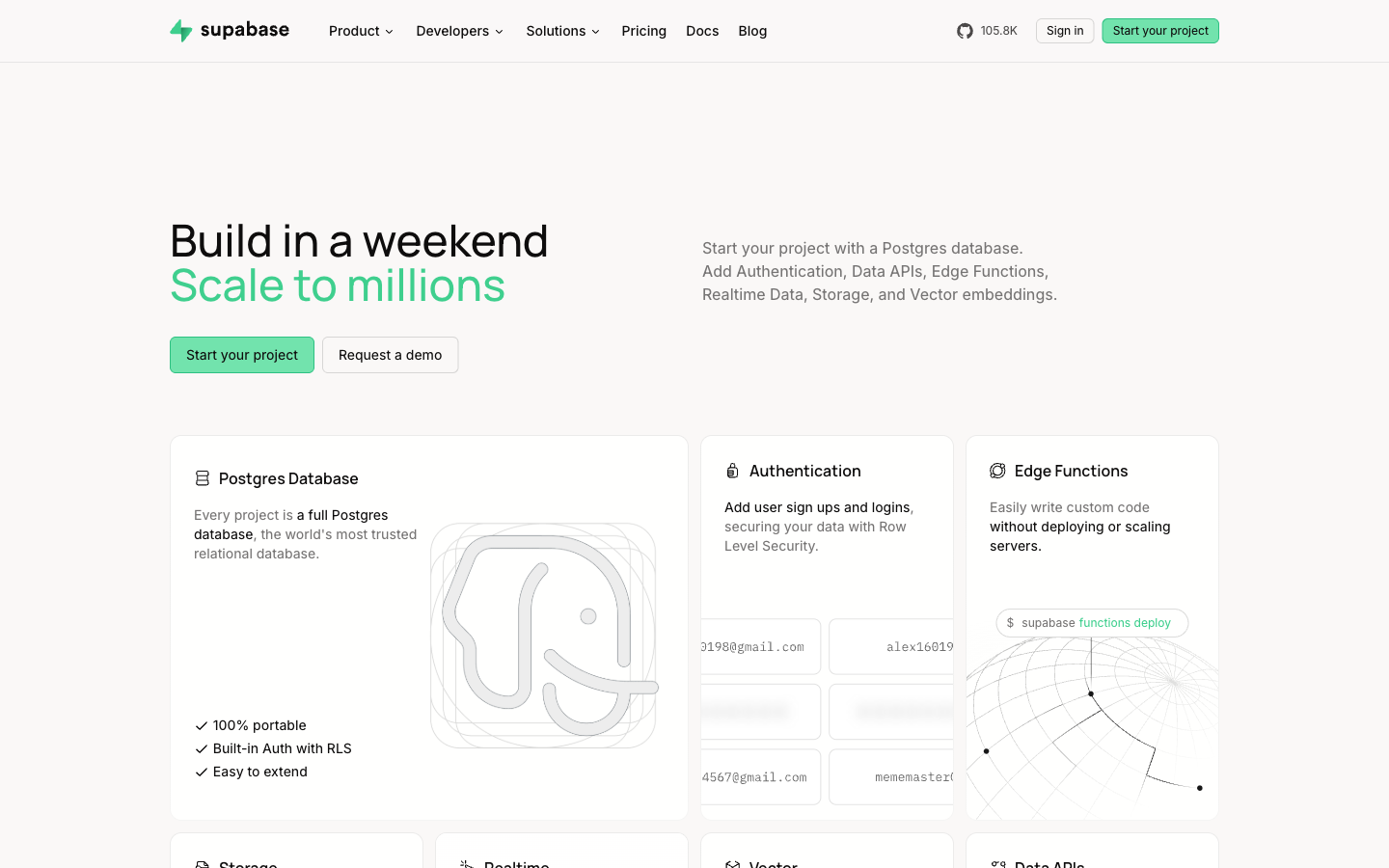Click the Postgres Database stack icon

203,478
